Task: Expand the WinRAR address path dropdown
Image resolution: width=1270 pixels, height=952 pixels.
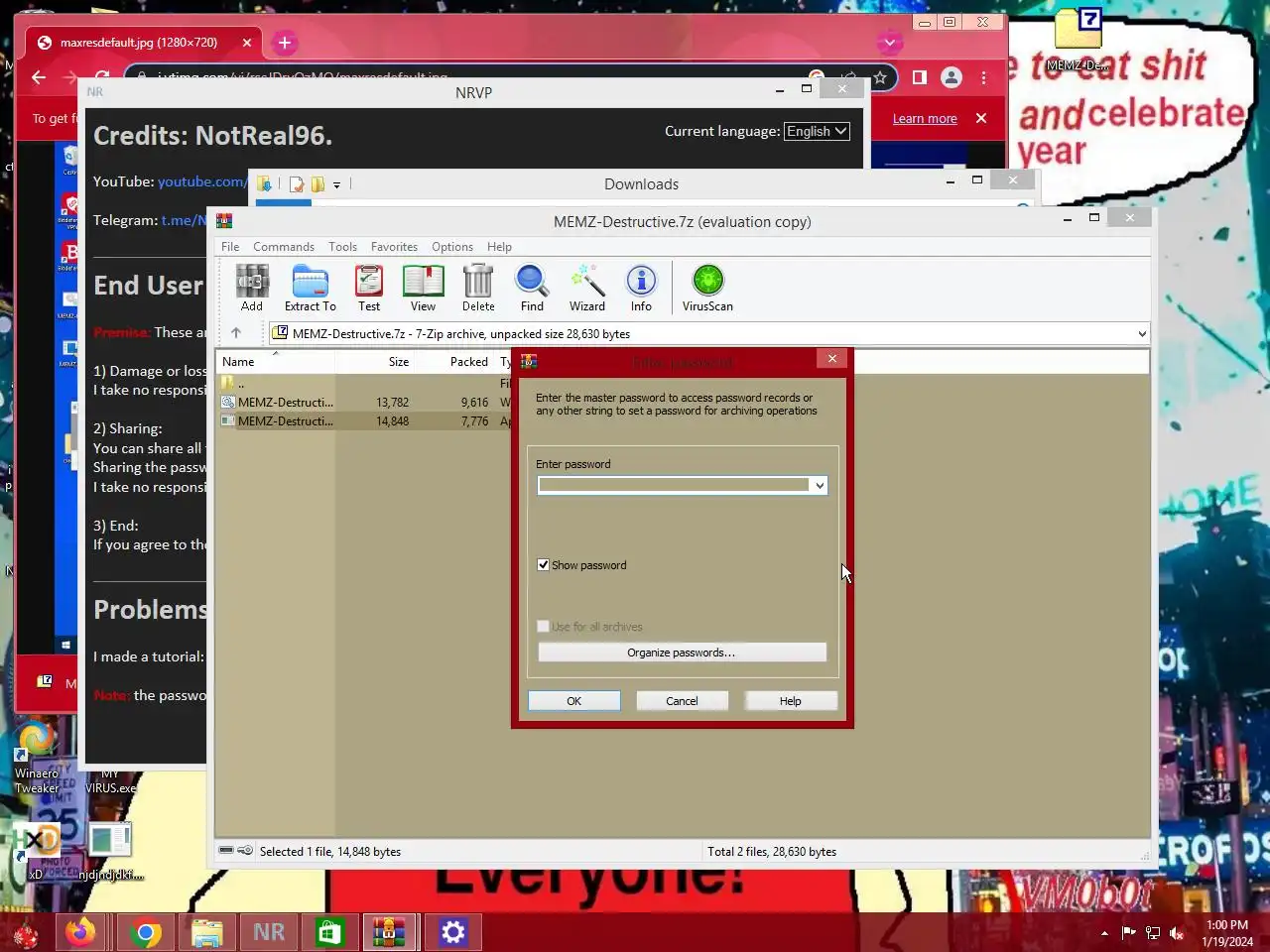Action: point(1142,333)
